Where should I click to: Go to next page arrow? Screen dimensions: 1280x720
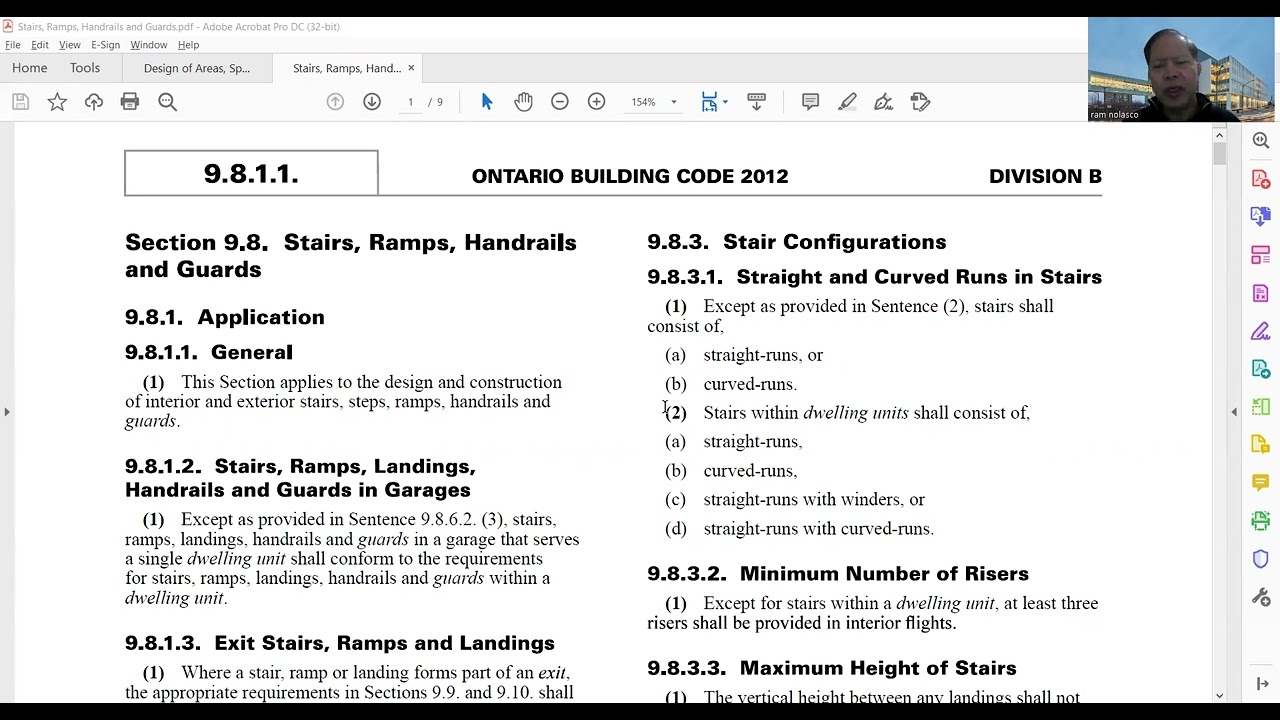click(372, 102)
